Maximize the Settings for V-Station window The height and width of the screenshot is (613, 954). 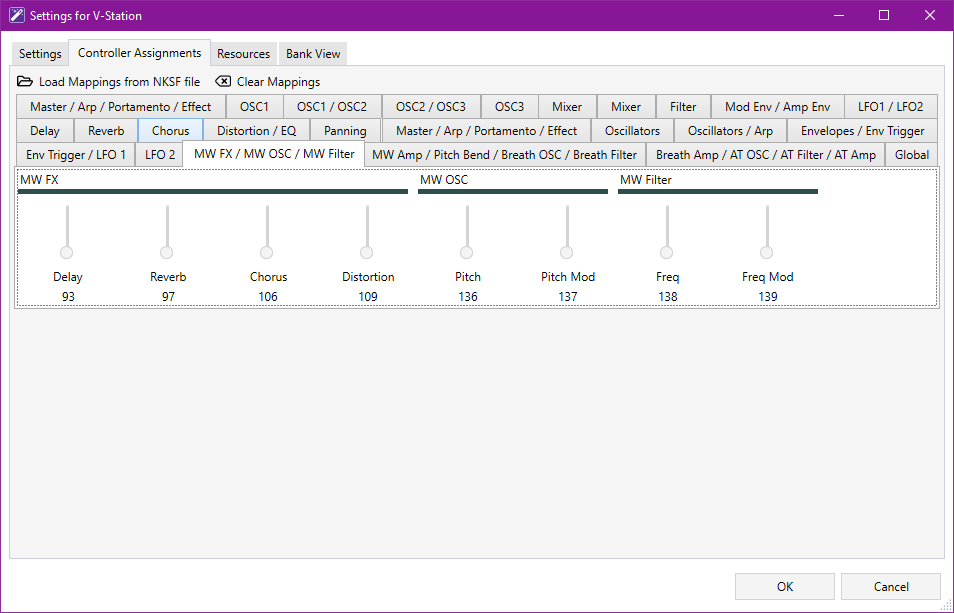885,15
